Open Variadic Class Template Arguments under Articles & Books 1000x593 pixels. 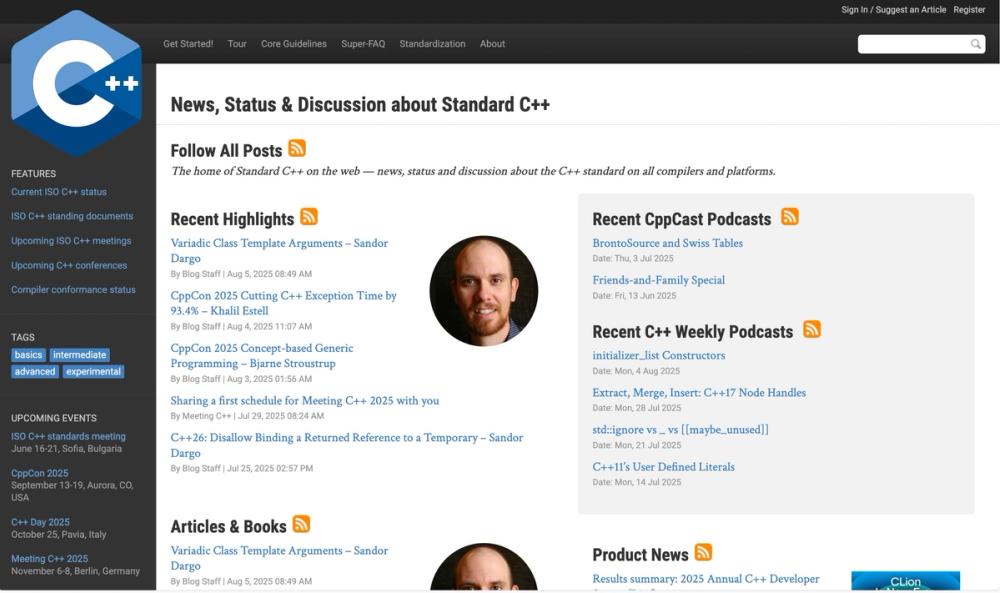point(279,558)
